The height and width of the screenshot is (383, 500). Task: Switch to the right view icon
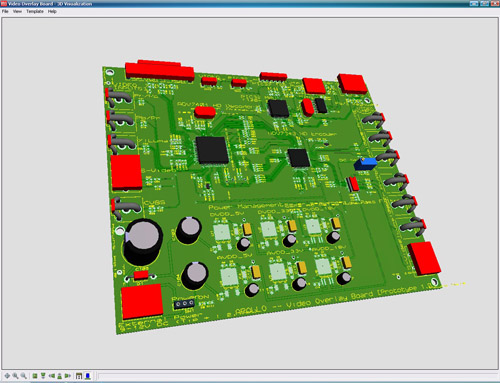coord(68,376)
